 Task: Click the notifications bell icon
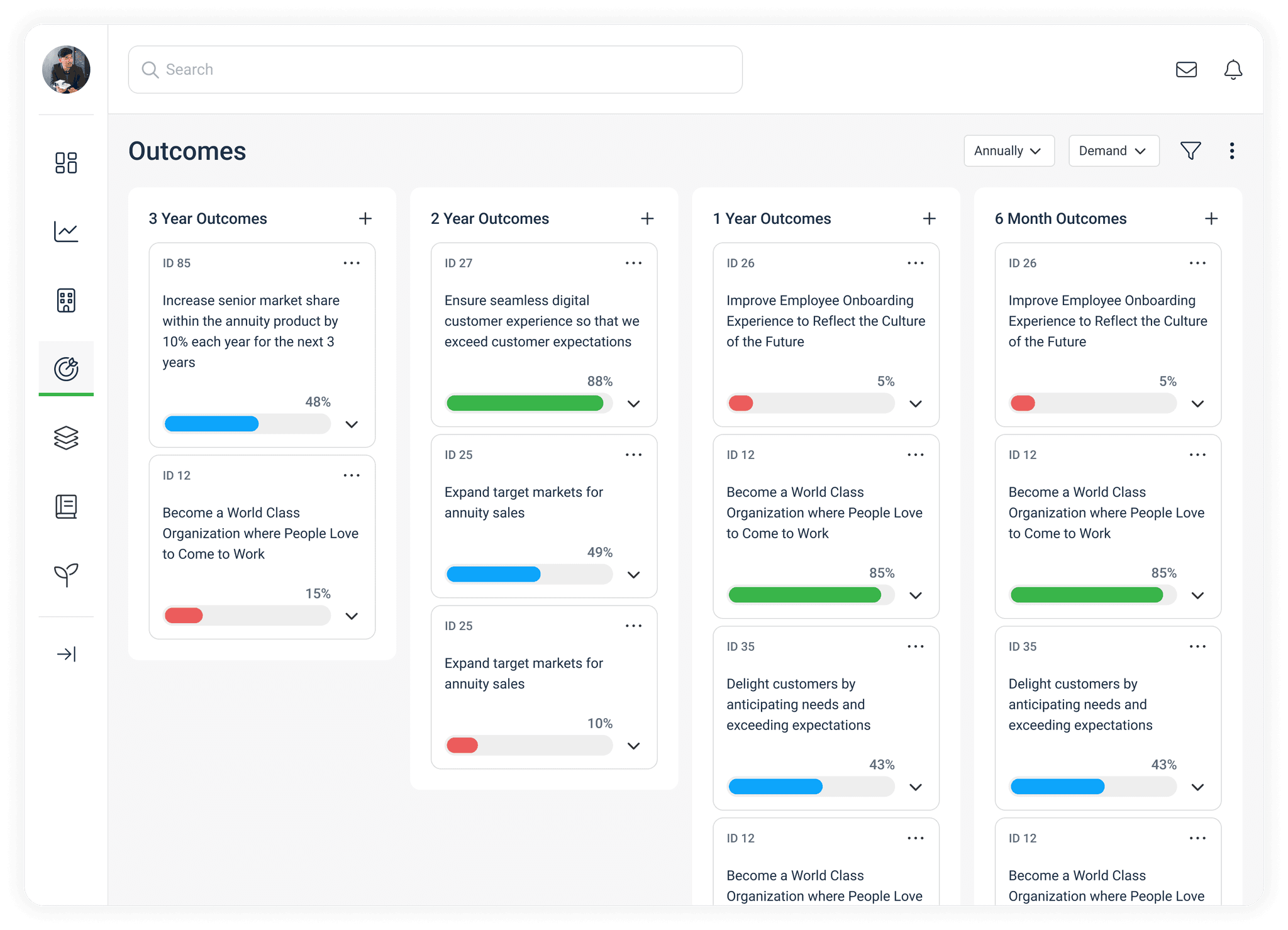pyautogui.click(x=1233, y=70)
